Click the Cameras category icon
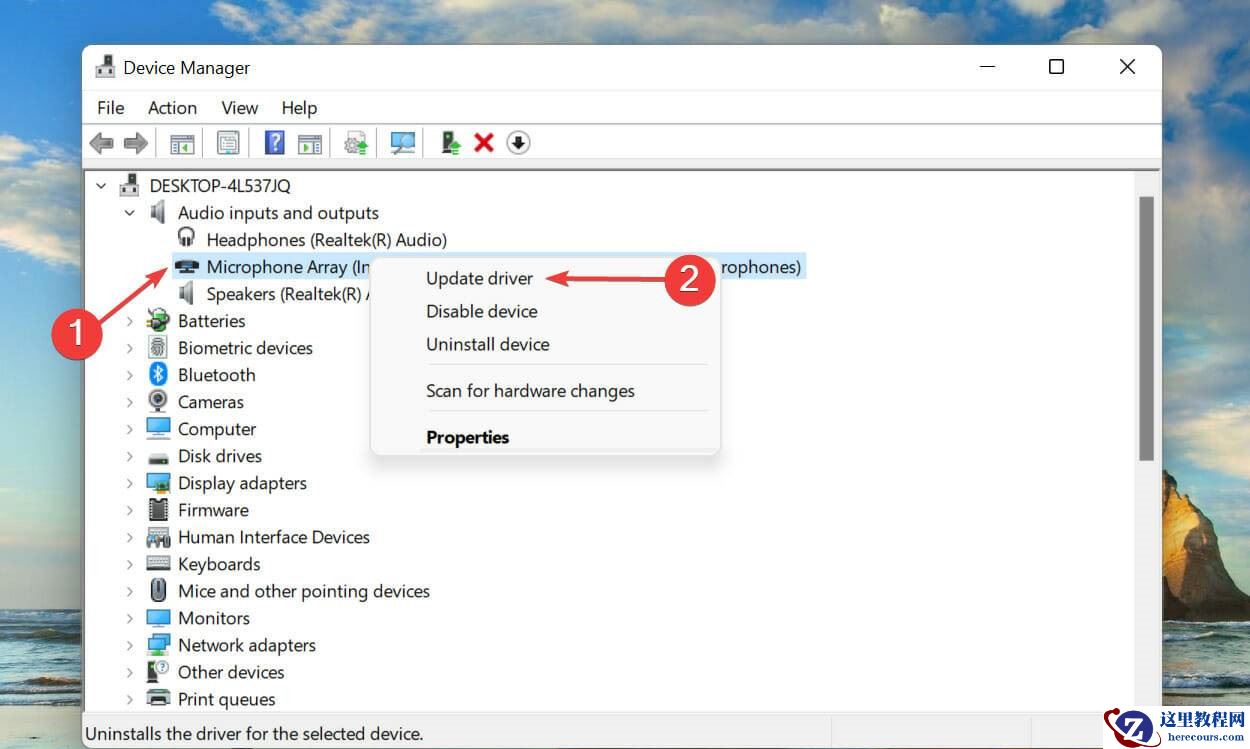The height and width of the screenshot is (749, 1250). click(x=158, y=402)
